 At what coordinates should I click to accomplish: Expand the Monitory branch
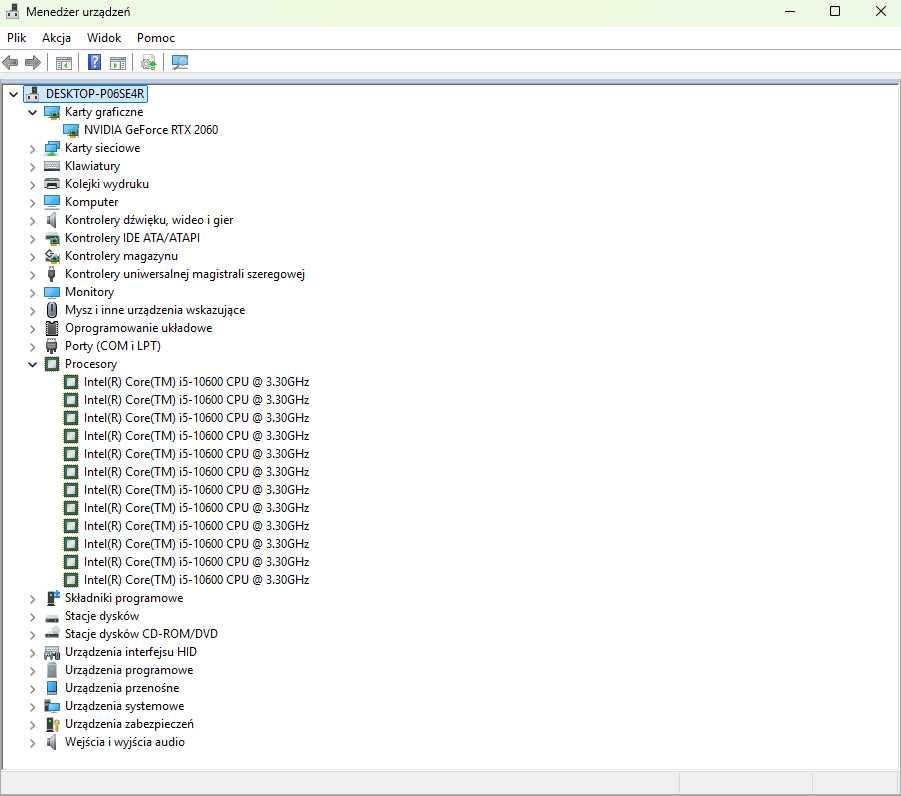point(33,293)
